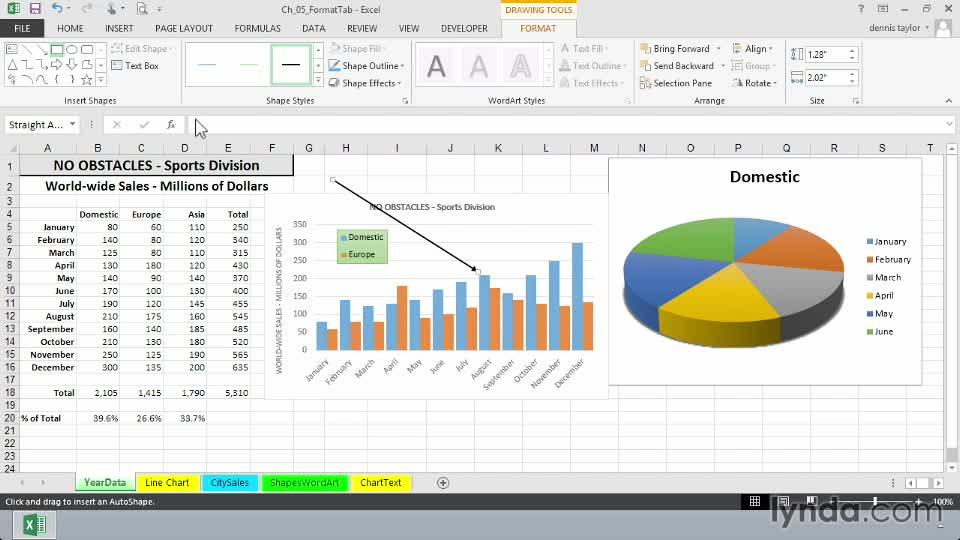This screenshot has height=540, width=960.
Task: Click the dennis taylor account name
Action: coord(894,28)
